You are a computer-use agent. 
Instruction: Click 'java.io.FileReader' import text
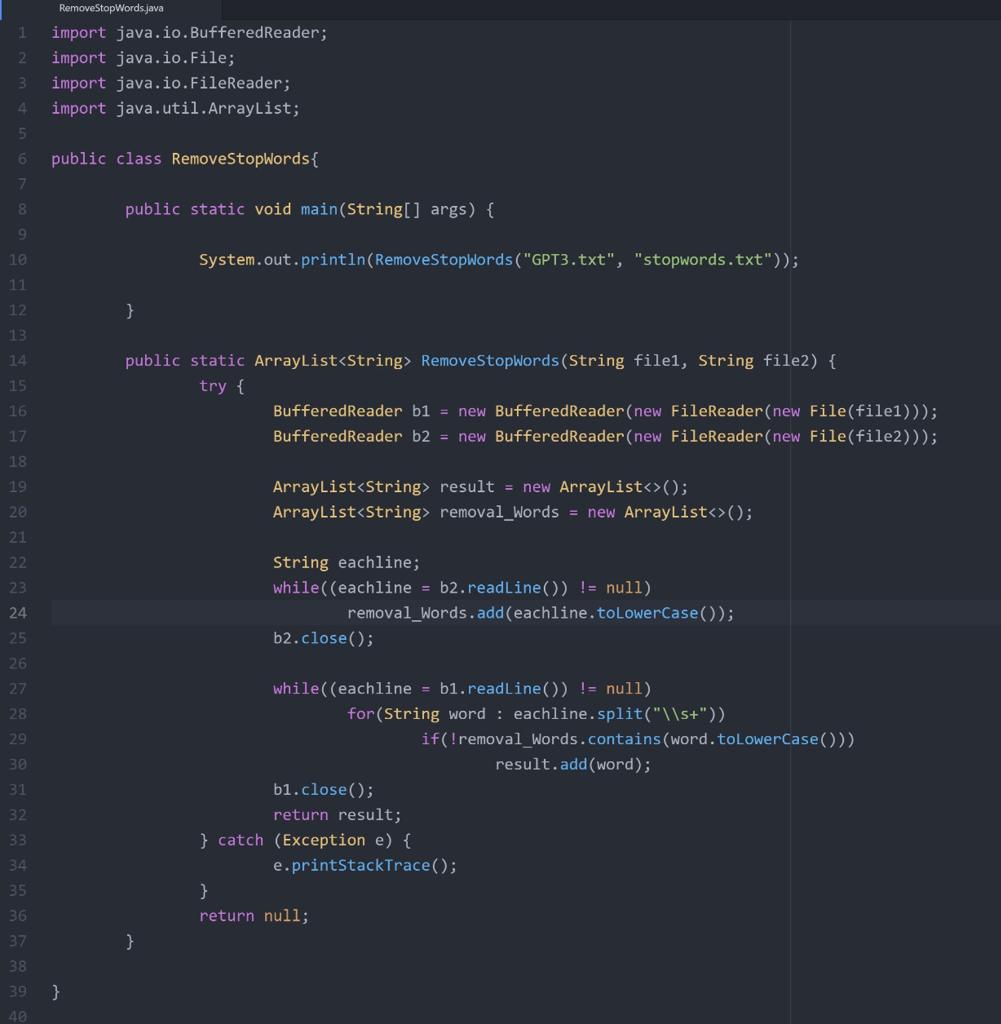point(199,83)
